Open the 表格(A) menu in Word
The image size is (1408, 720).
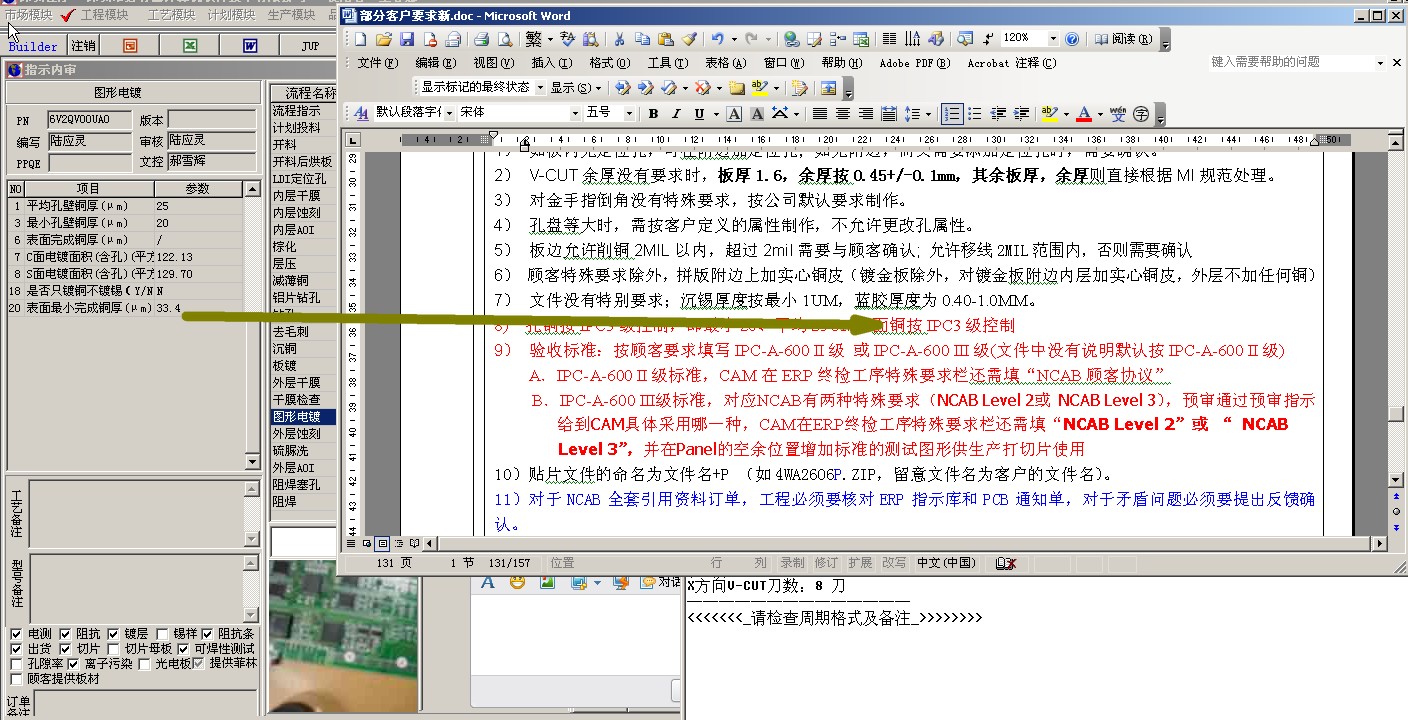click(x=726, y=63)
